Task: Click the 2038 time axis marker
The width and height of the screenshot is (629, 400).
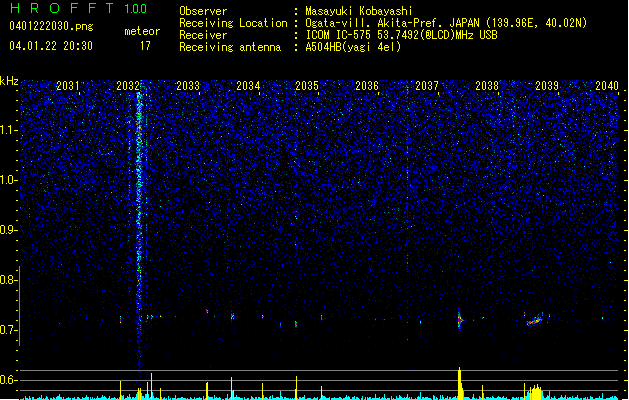Action: pyautogui.click(x=487, y=86)
